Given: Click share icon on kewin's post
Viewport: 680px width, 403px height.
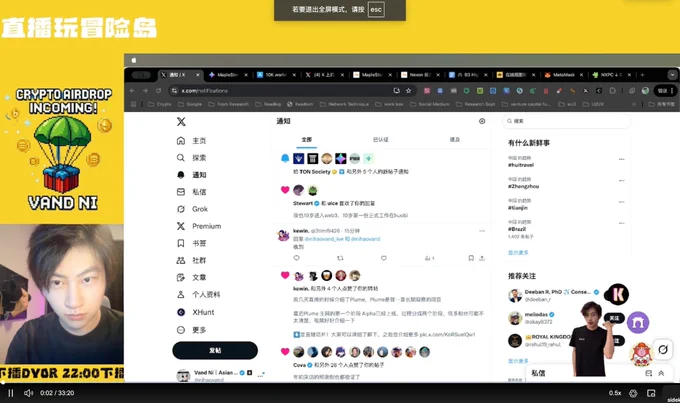Looking at the screenshot, I should (x=482, y=258).
